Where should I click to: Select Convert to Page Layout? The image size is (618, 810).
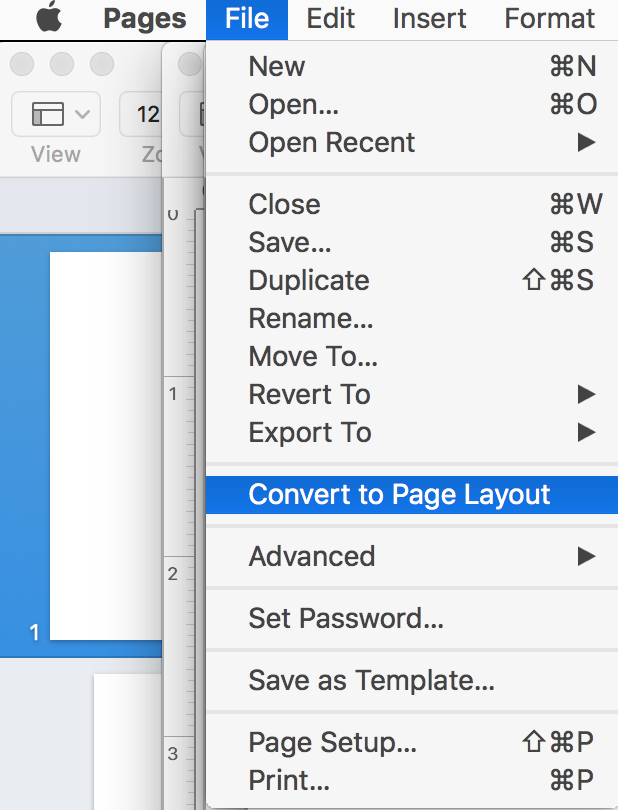pyautogui.click(x=399, y=494)
